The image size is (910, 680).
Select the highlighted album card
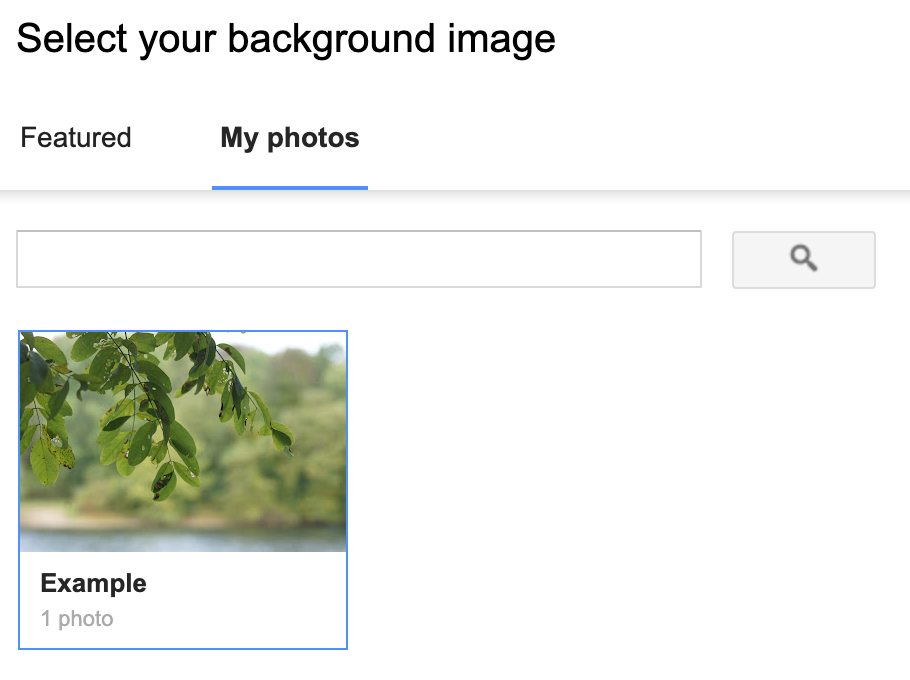point(182,488)
